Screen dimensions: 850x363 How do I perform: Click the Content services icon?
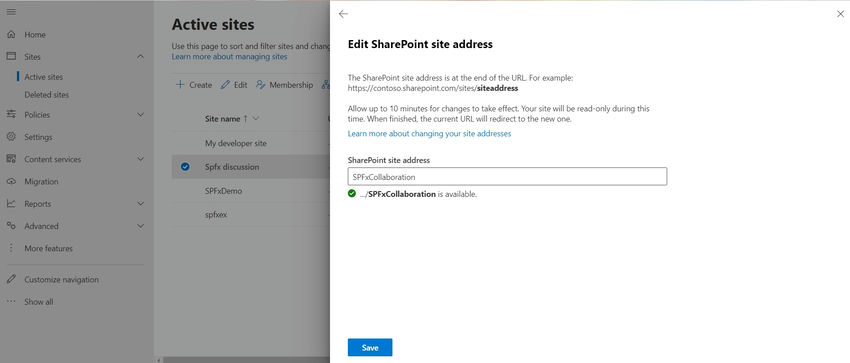[11, 159]
